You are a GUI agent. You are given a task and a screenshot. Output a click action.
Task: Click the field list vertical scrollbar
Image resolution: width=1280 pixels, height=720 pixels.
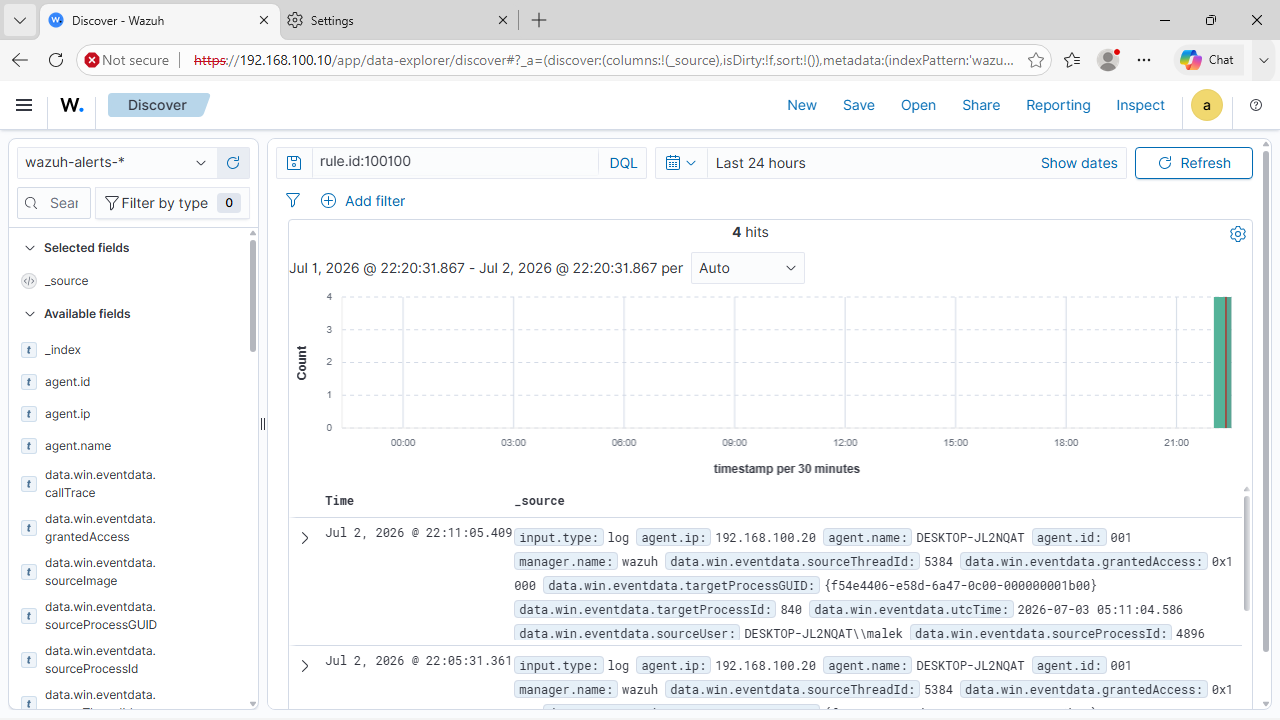(253, 296)
